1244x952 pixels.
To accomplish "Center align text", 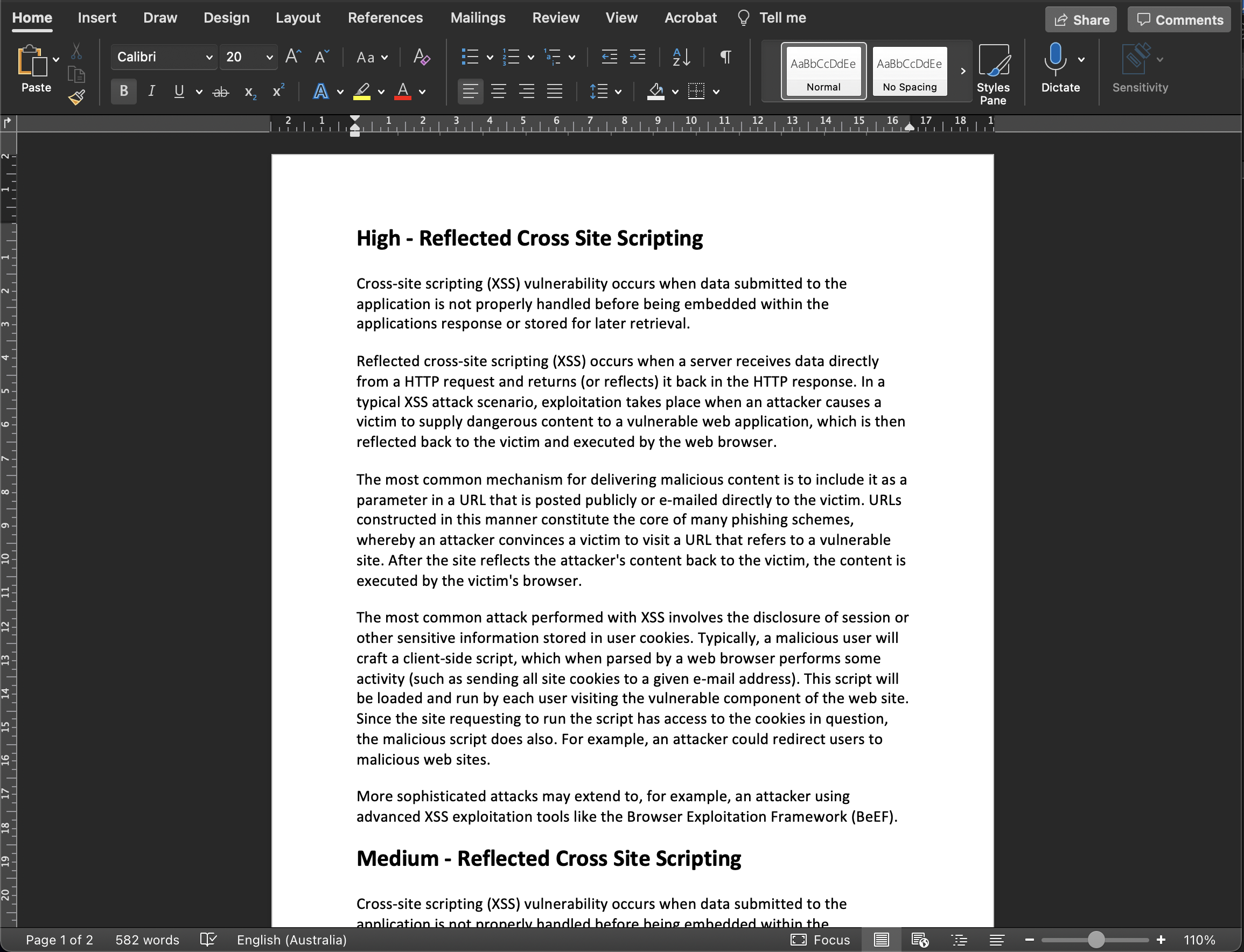I will (x=499, y=91).
